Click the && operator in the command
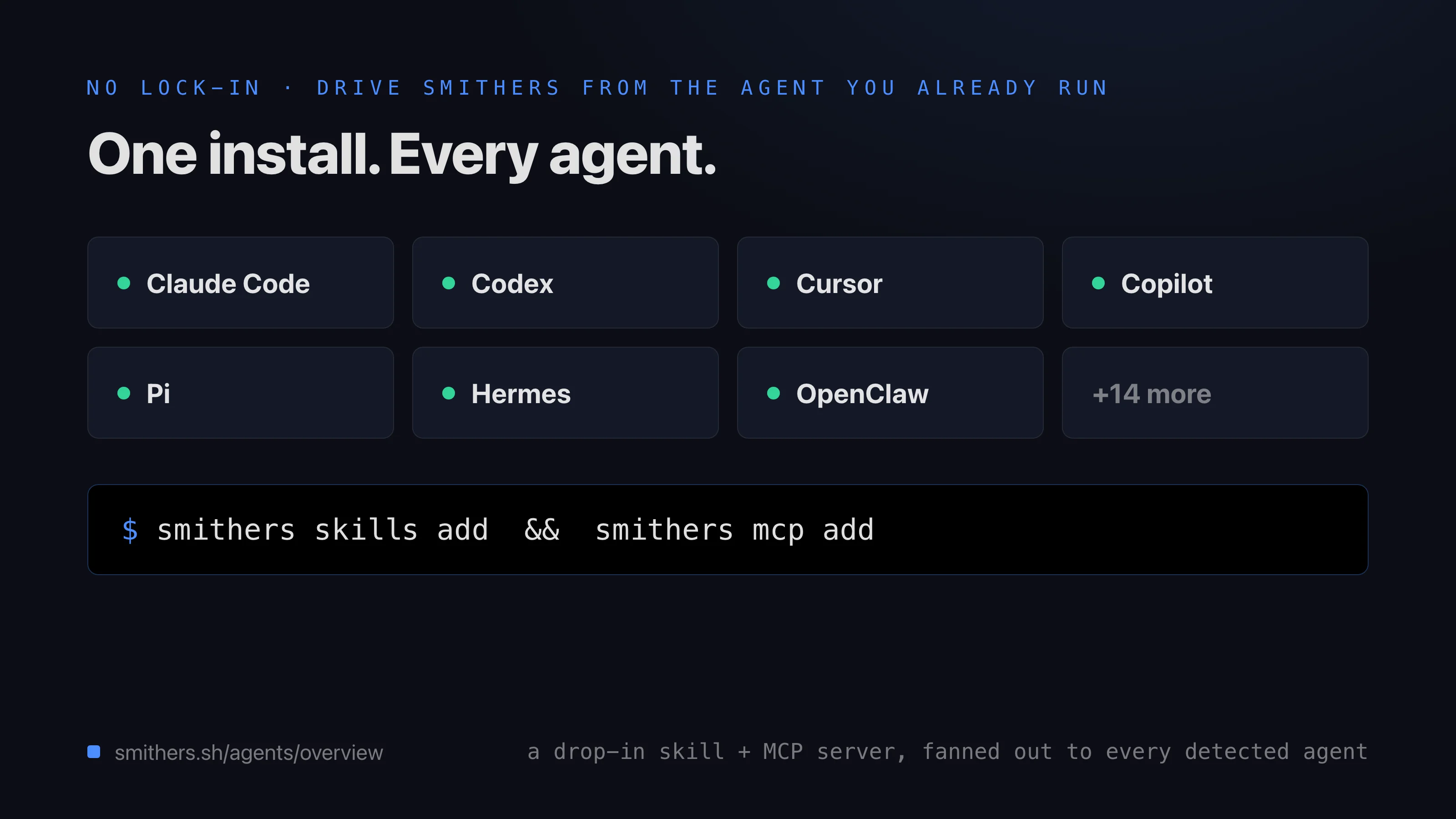Screen dimensions: 1456x819 click(x=542, y=530)
